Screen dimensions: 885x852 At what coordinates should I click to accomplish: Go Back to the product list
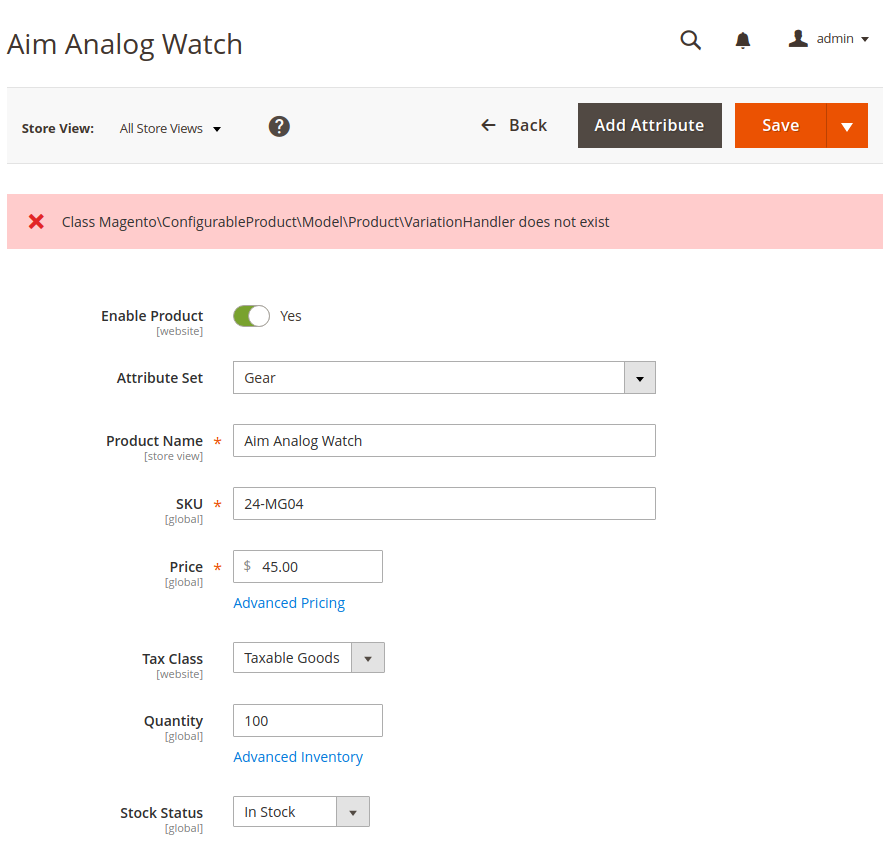514,125
